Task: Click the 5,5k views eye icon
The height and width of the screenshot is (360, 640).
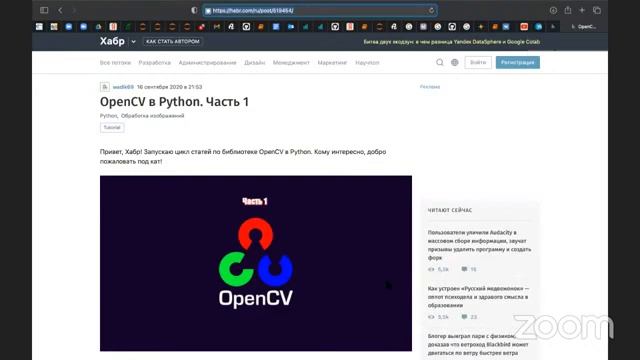Action: (431, 317)
